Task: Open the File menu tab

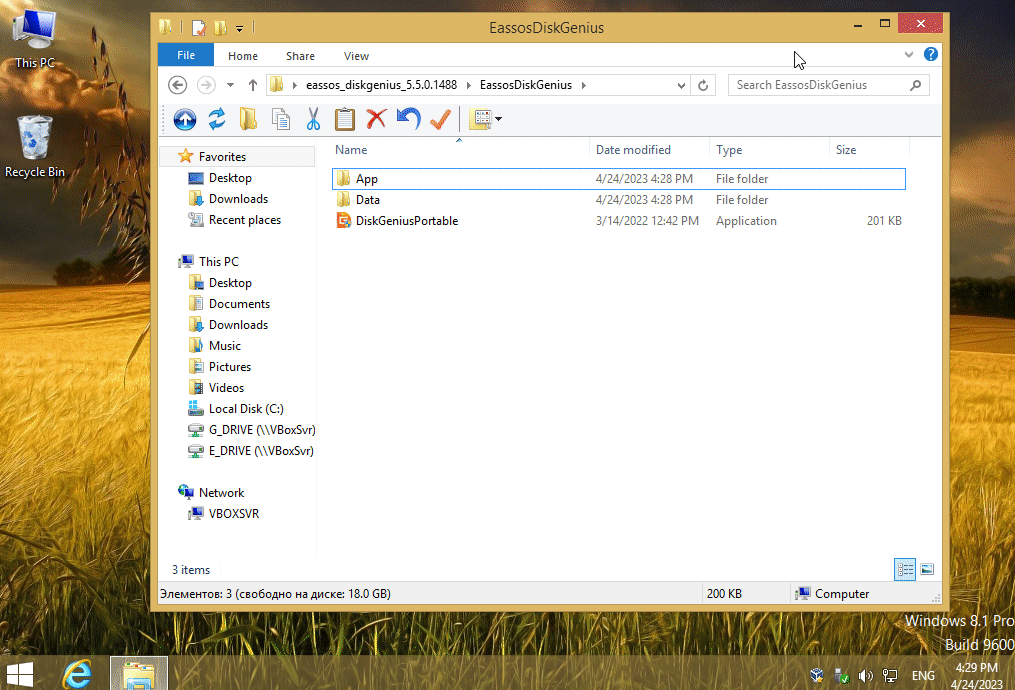Action: click(x=186, y=55)
